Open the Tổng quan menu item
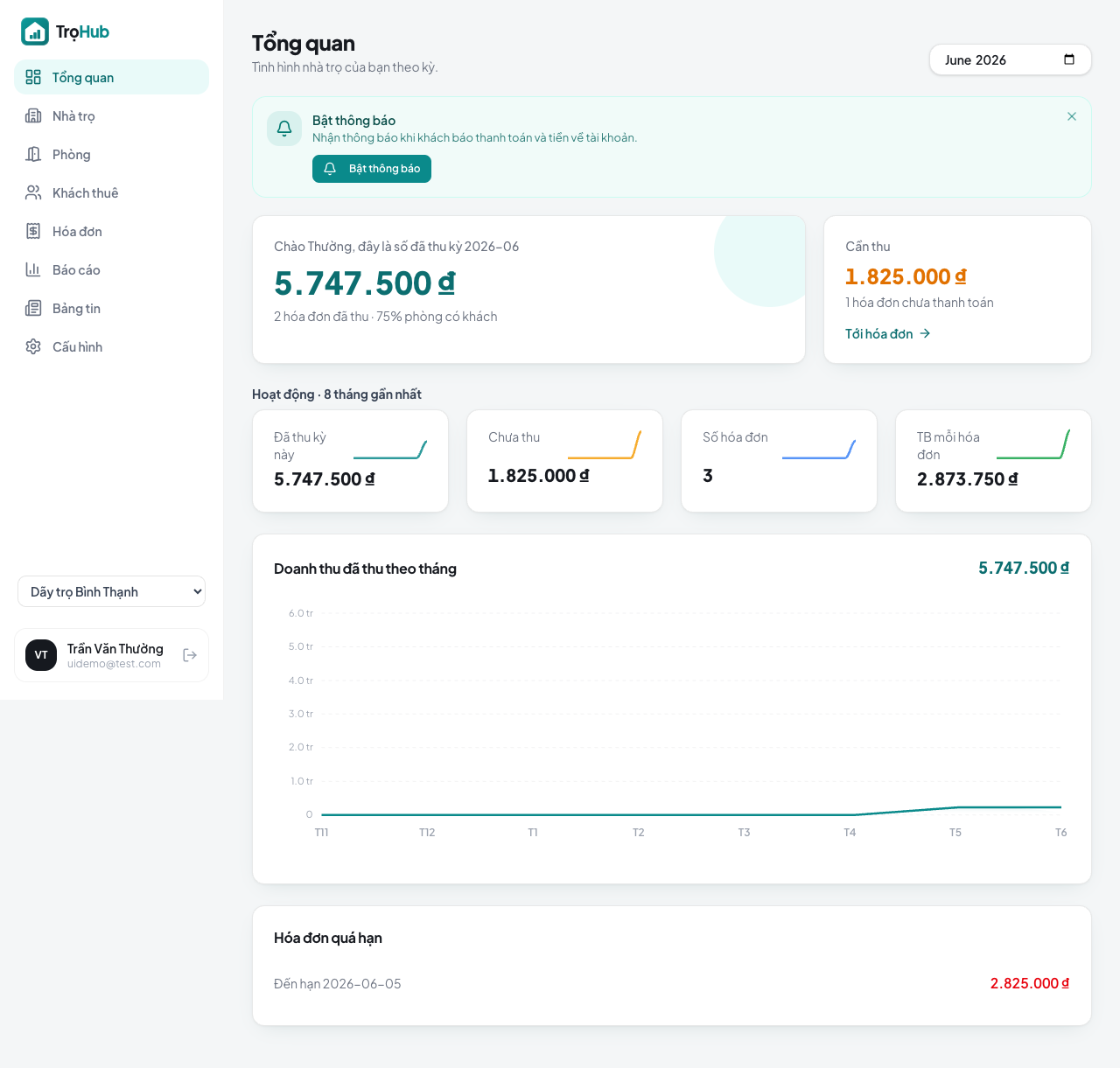1120x1068 pixels. [112, 77]
